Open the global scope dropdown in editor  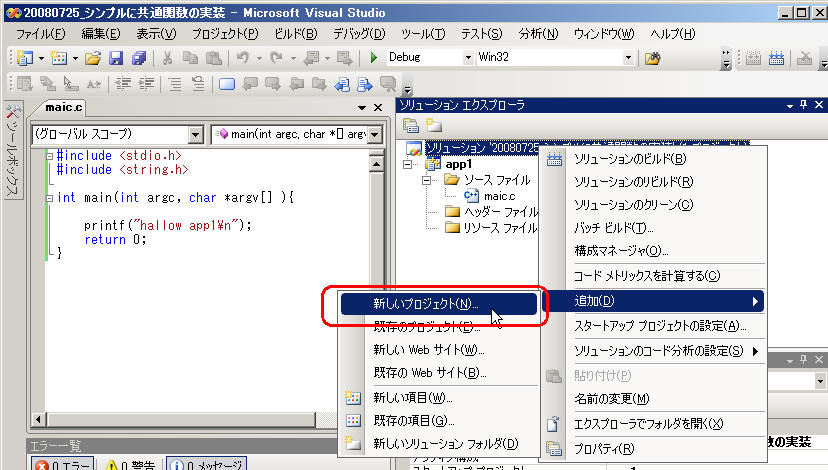point(195,134)
